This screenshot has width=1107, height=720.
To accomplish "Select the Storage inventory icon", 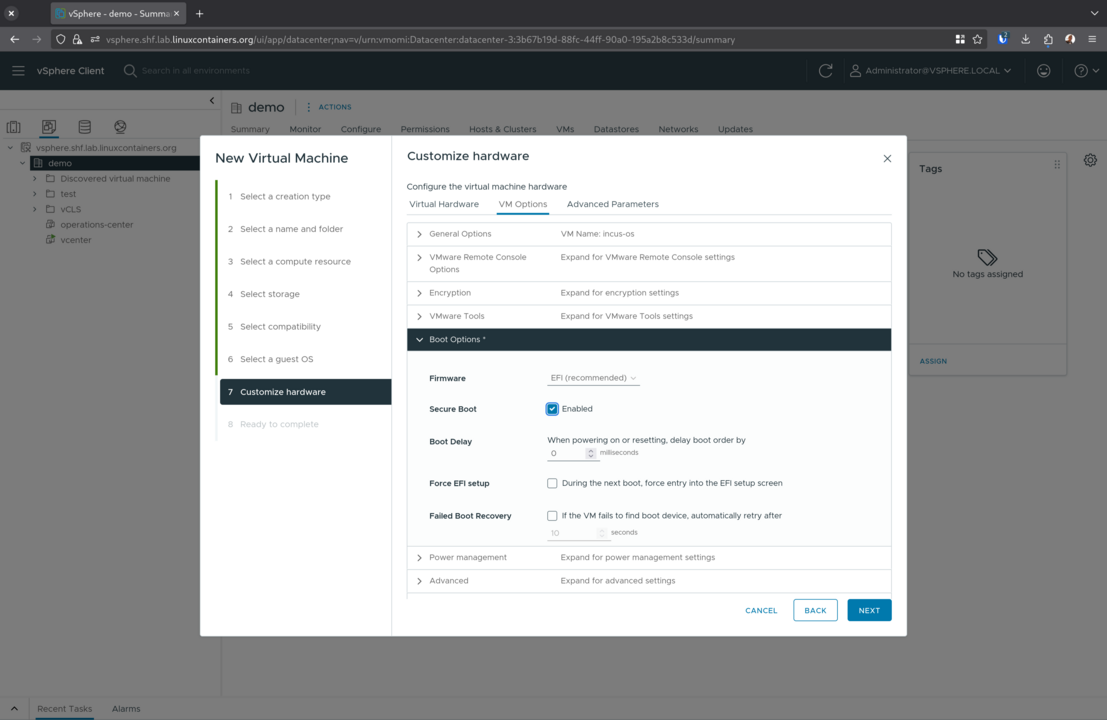I will pyautogui.click(x=85, y=127).
